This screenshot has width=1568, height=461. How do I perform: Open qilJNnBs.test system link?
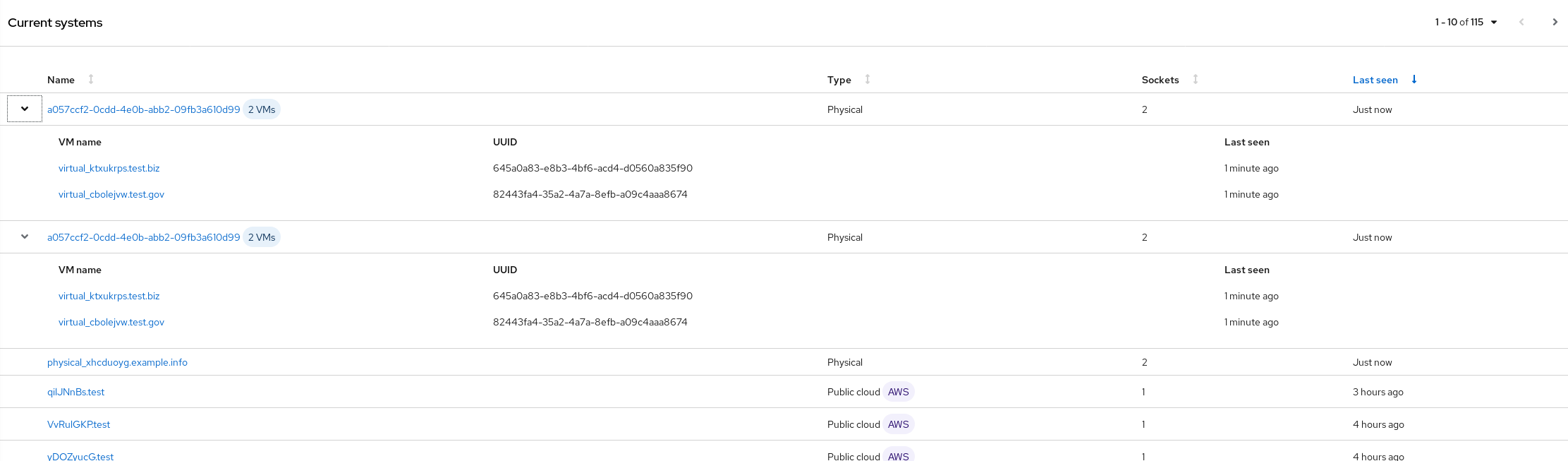pyautogui.click(x=75, y=392)
